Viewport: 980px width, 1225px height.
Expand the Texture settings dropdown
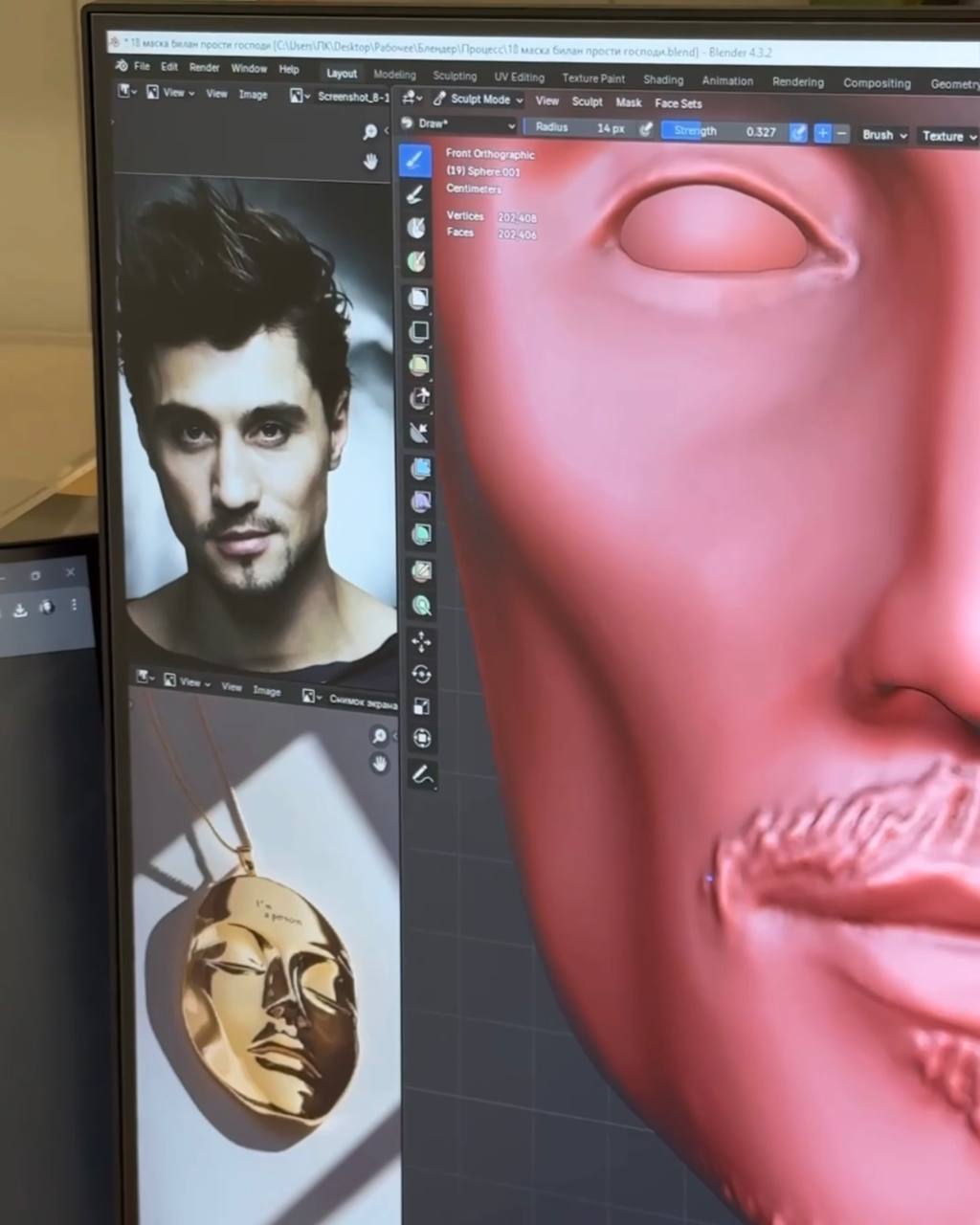click(947, 136)
